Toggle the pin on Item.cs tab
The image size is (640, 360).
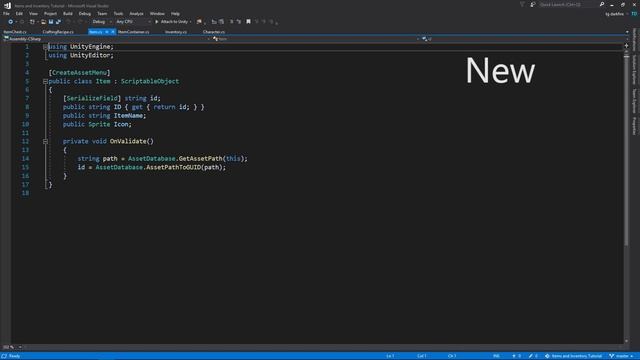[107, 32]
